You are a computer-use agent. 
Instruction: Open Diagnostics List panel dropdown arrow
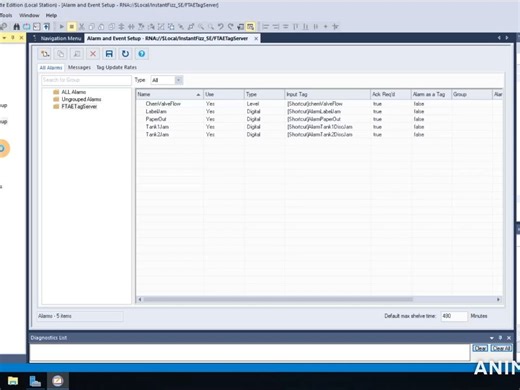492,338
